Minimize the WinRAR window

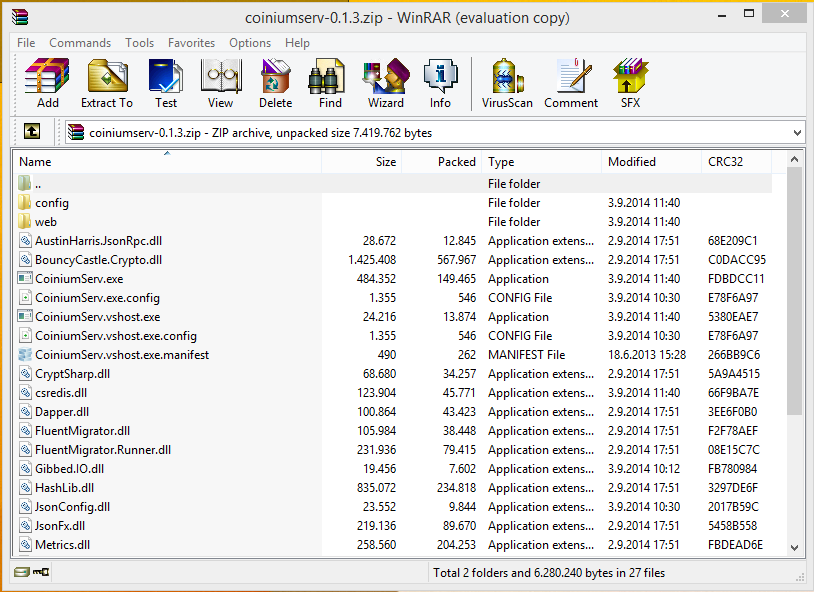click(722, 15)
